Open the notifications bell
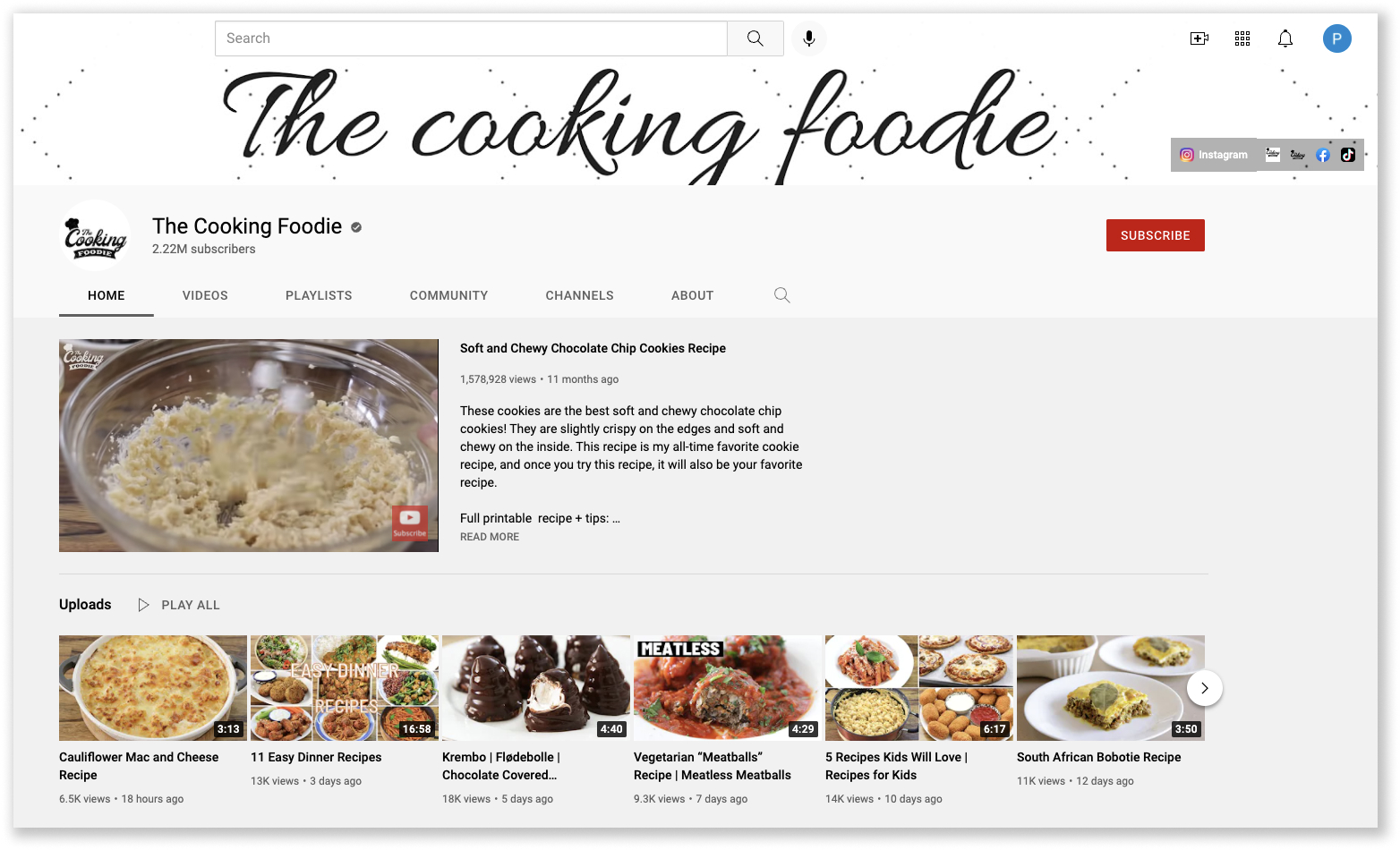The image size is (1400, 850). [x=1285, y=38]
